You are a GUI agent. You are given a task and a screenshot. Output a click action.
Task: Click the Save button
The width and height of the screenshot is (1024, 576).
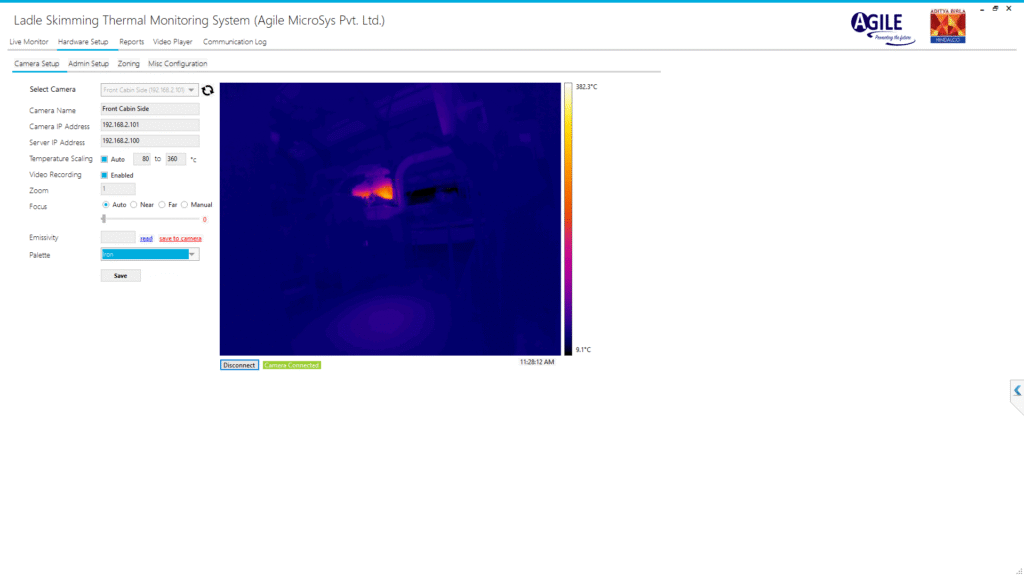click(121, 276)
